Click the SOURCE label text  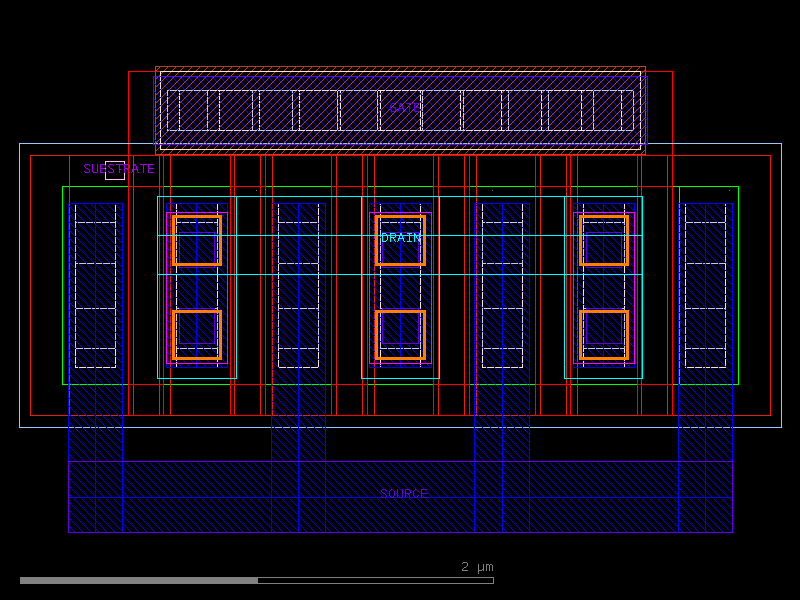coord(404,491)
